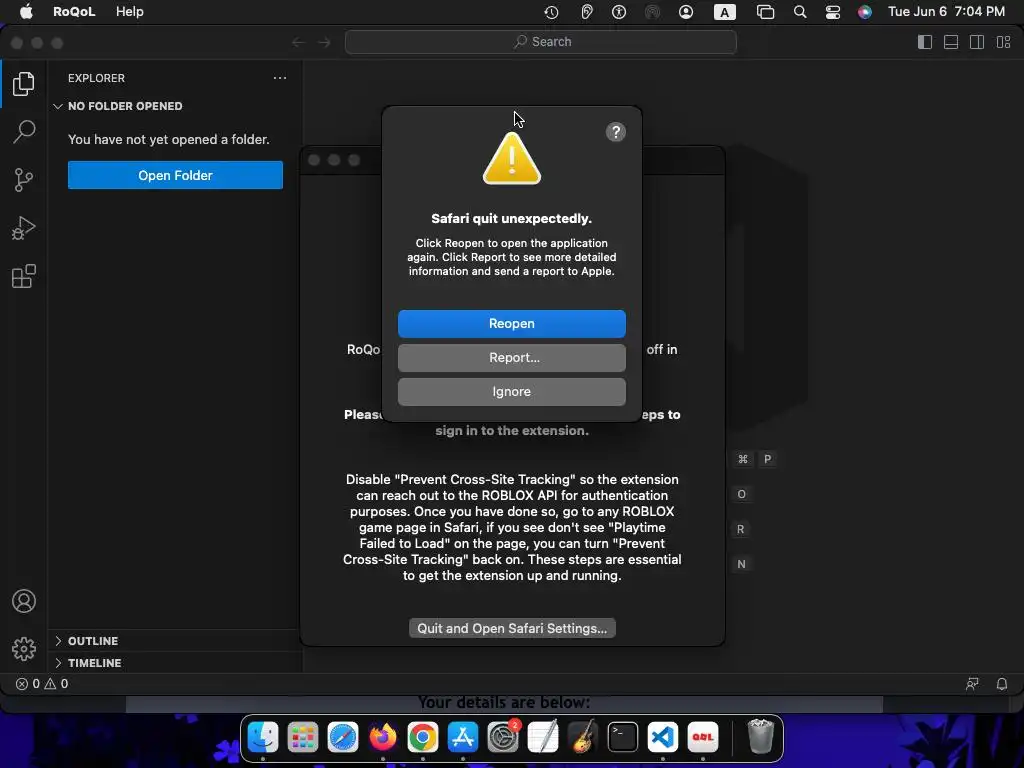The width and height of the screenshot is (1024, 768).
Task: Toggle primary side bar layout icon
Action: tap(925, 42)
